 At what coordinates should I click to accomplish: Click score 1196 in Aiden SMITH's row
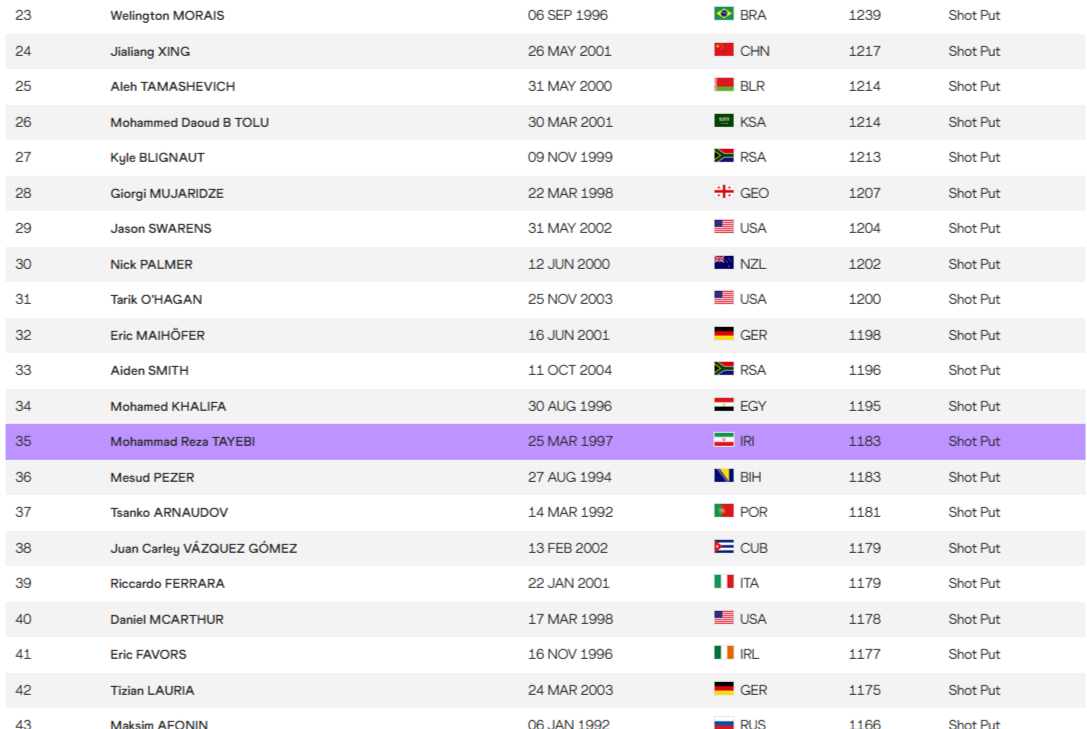864,370
